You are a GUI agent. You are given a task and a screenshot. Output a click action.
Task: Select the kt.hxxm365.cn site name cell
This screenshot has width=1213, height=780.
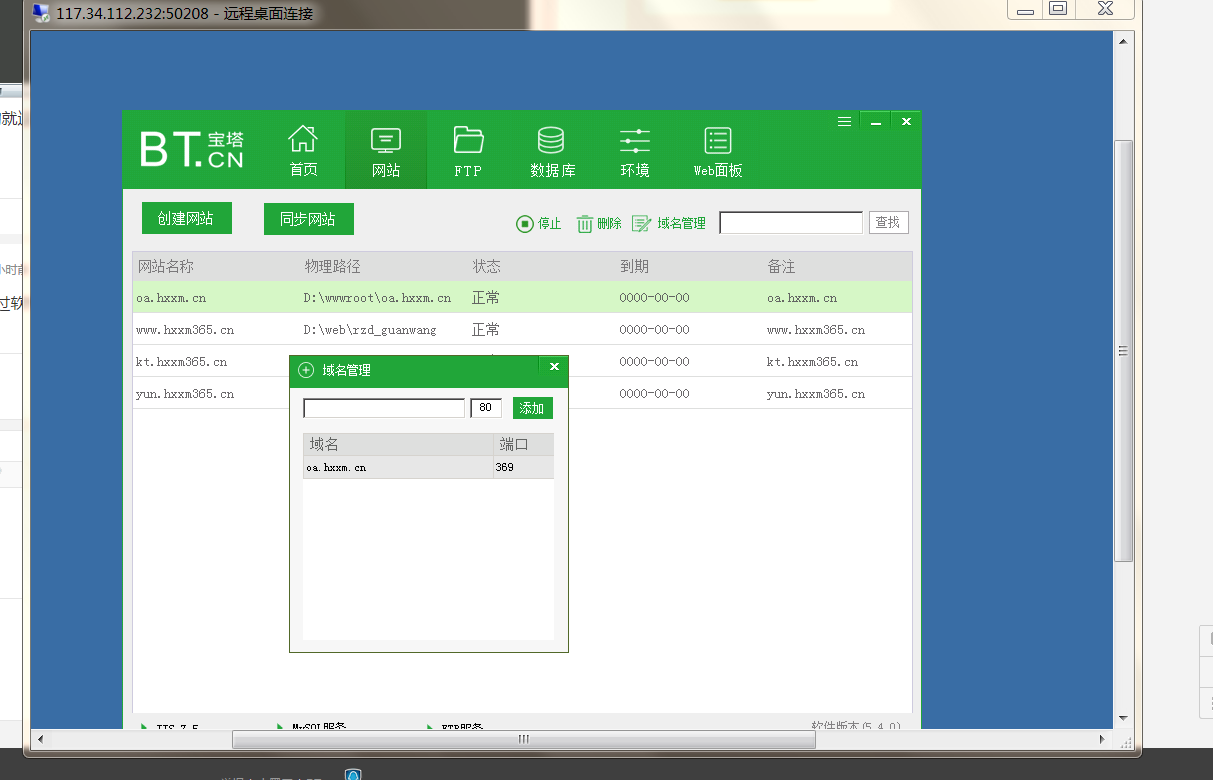tap(181, 362)
